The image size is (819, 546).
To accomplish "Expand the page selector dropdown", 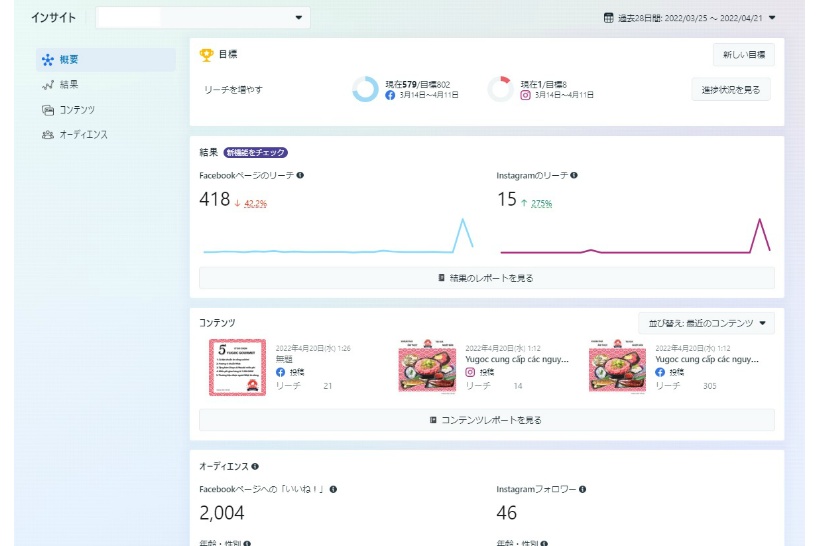I will (x=203, y=17).
